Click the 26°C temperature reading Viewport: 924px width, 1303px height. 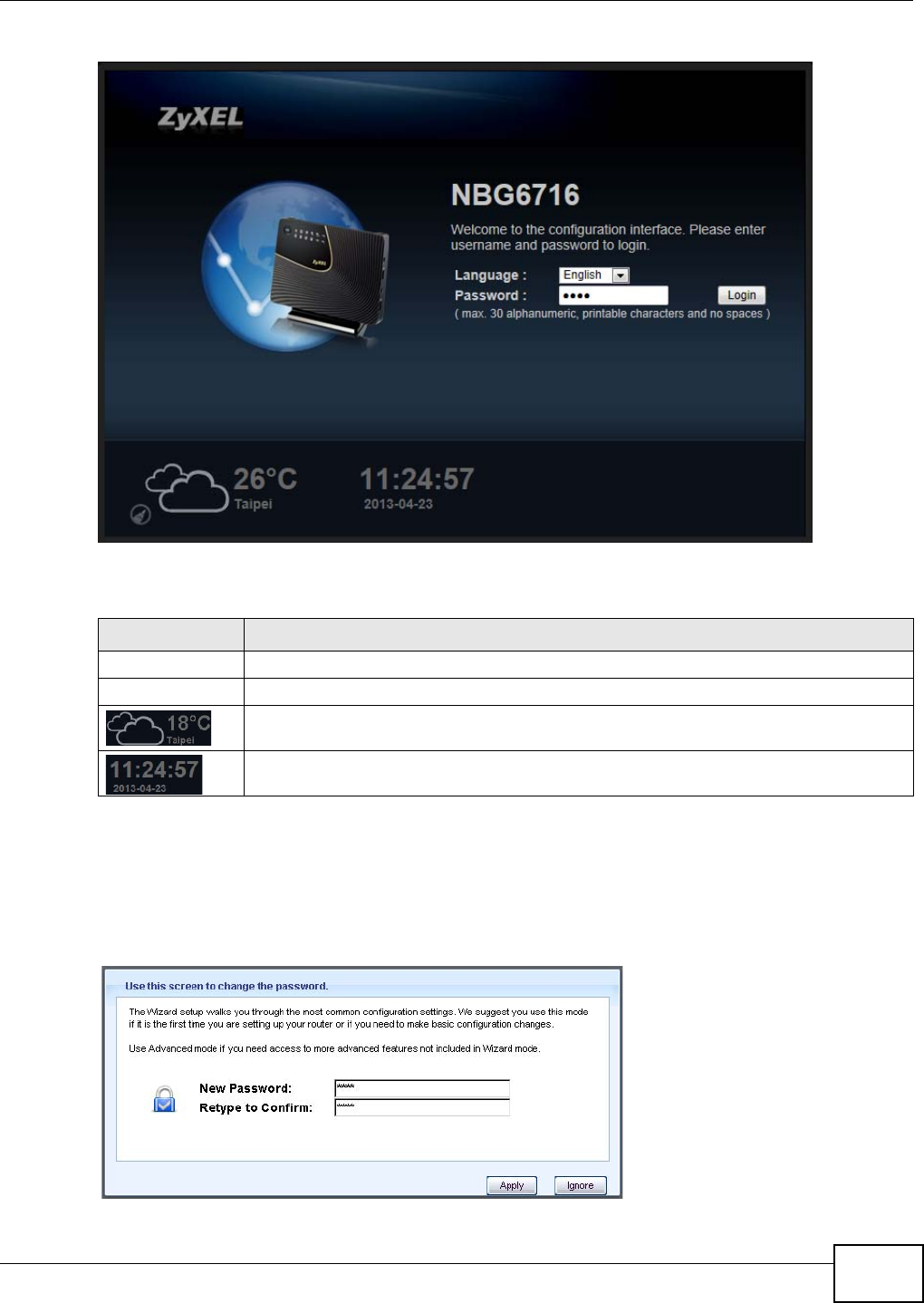pyautogui.click(x=265, y=478)
